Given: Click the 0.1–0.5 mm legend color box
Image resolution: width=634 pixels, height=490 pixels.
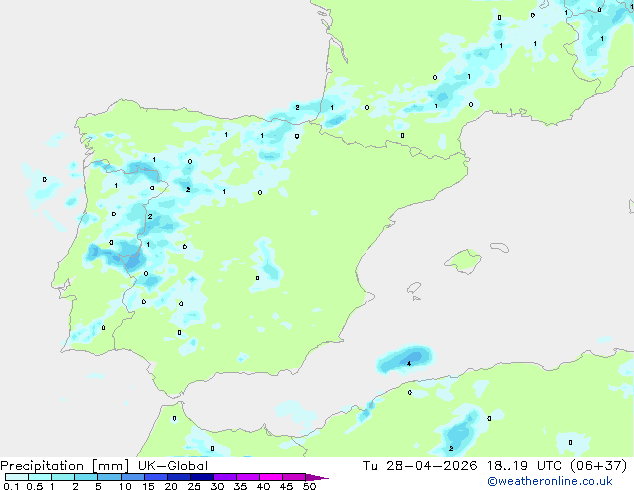Looking at the screenshot, I should tap(17, 477).
